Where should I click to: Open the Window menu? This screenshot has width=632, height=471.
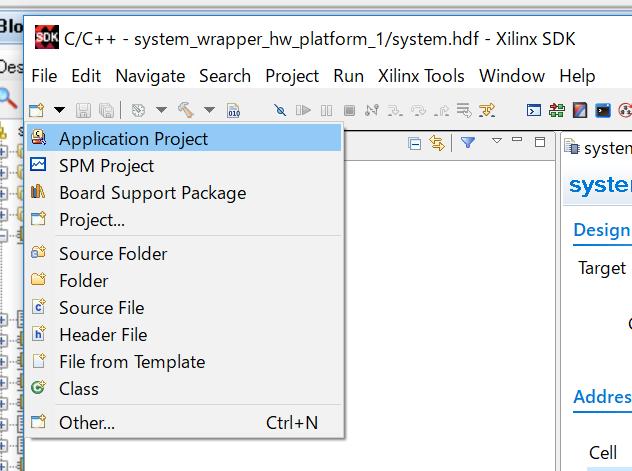(512, 76)
